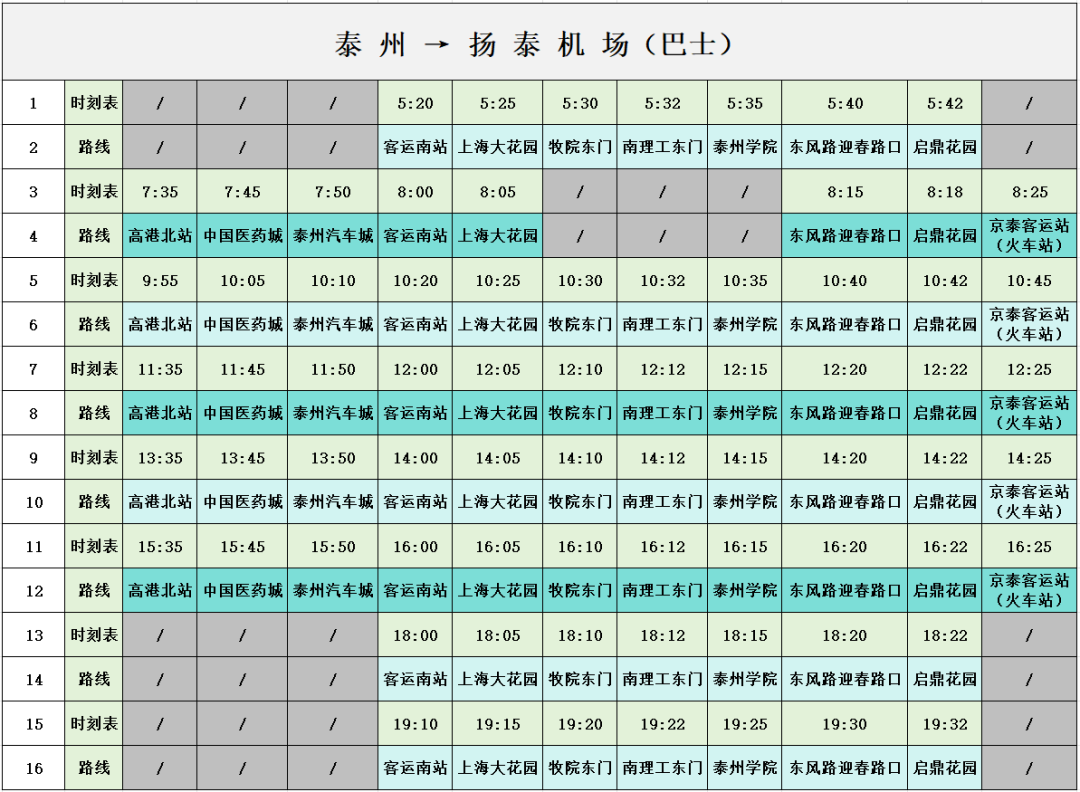The image size is (1080, 792).
Task: Select the 14:25 time in row 9
Action: pyautogui.click(x=1028, y=457)
